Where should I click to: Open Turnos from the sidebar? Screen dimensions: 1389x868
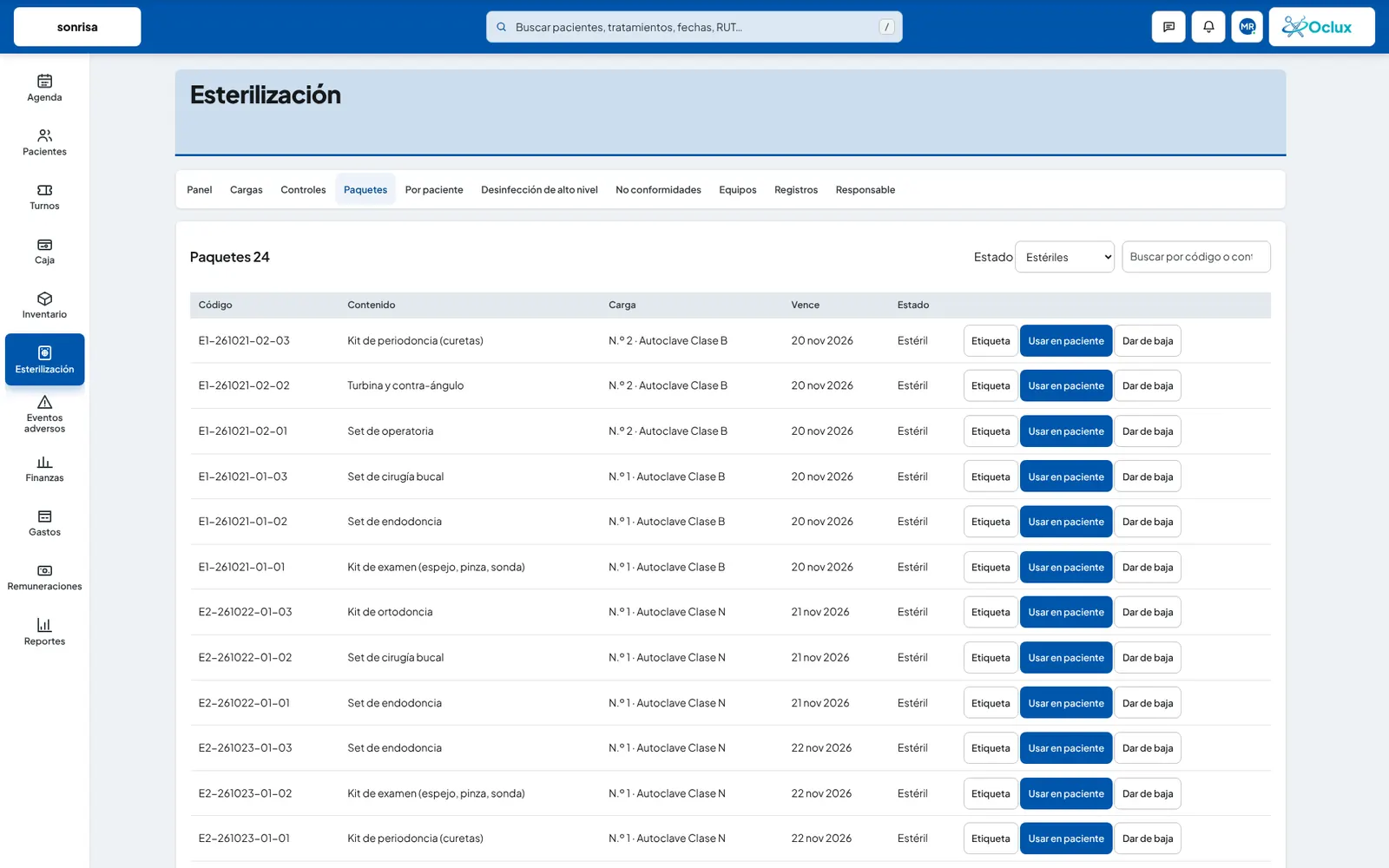click(x=44, y=197)
